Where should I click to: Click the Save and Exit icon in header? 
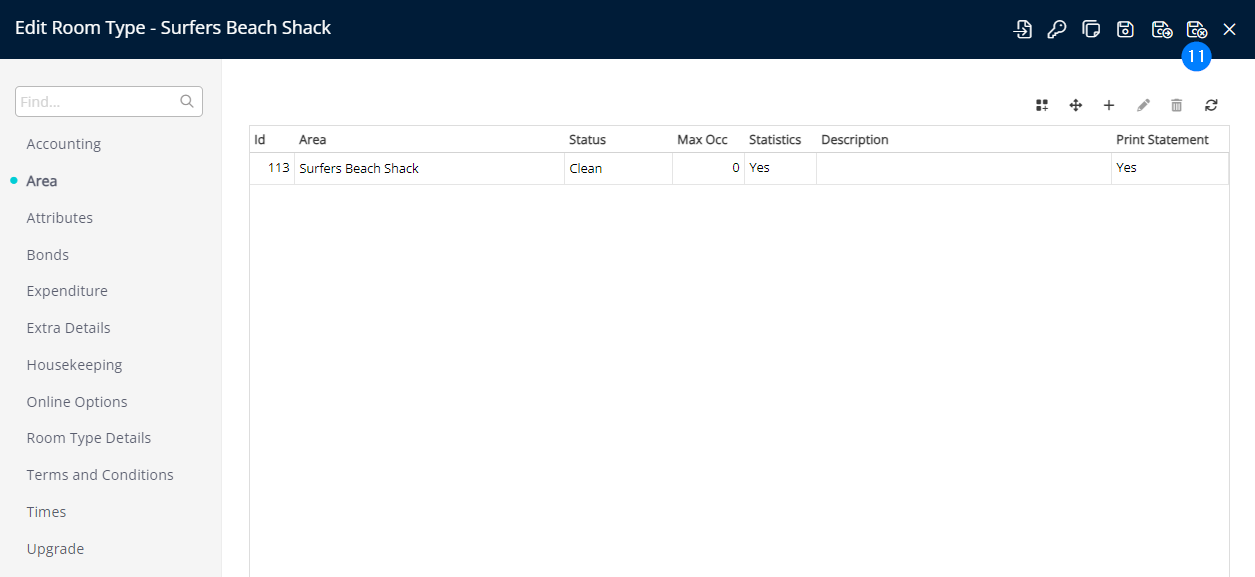1196,29
